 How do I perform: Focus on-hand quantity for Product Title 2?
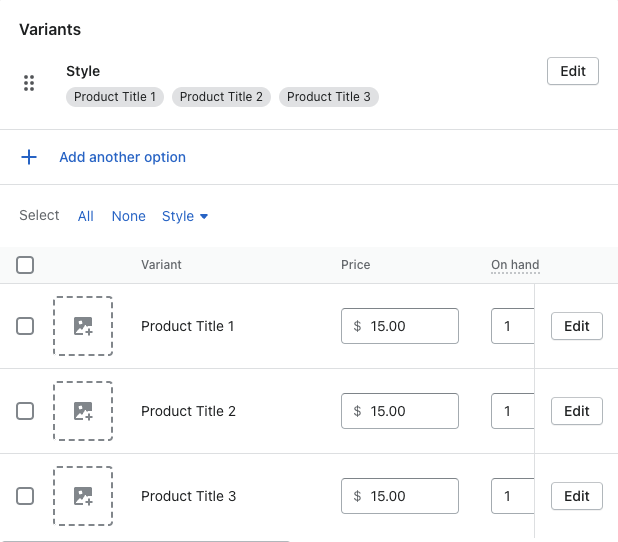click(x=512, y=411)
